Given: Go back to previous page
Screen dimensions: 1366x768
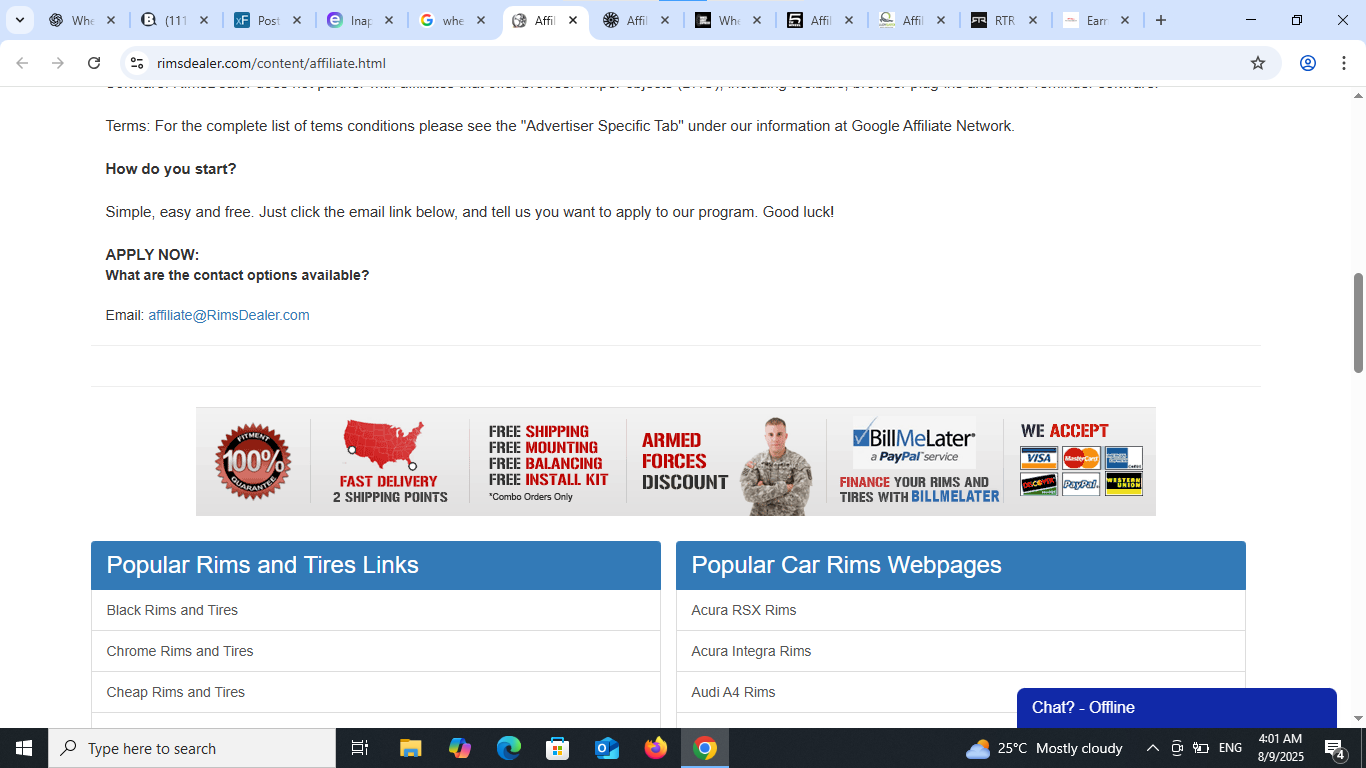Looking at the screenshot, I should tap(22, 63).
